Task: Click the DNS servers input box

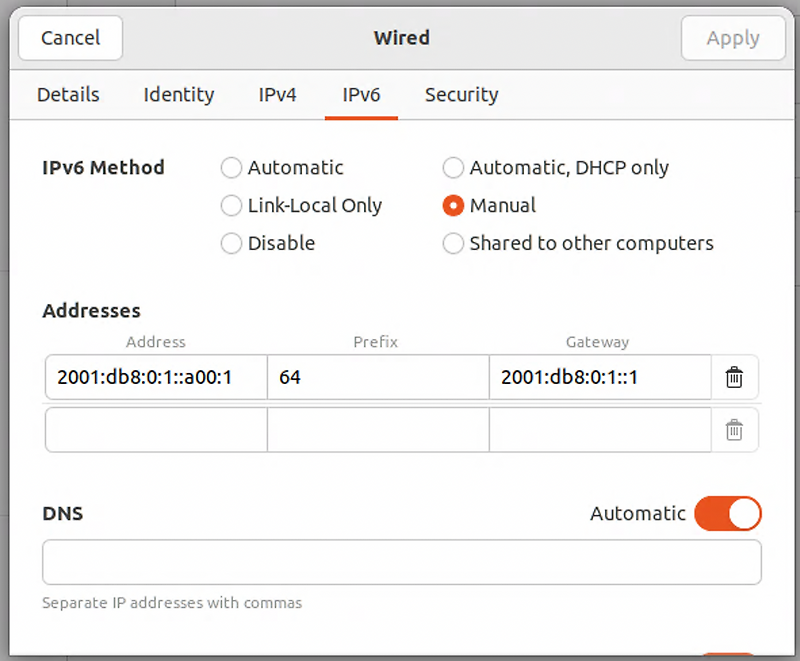Action: [x=401, y=561]
